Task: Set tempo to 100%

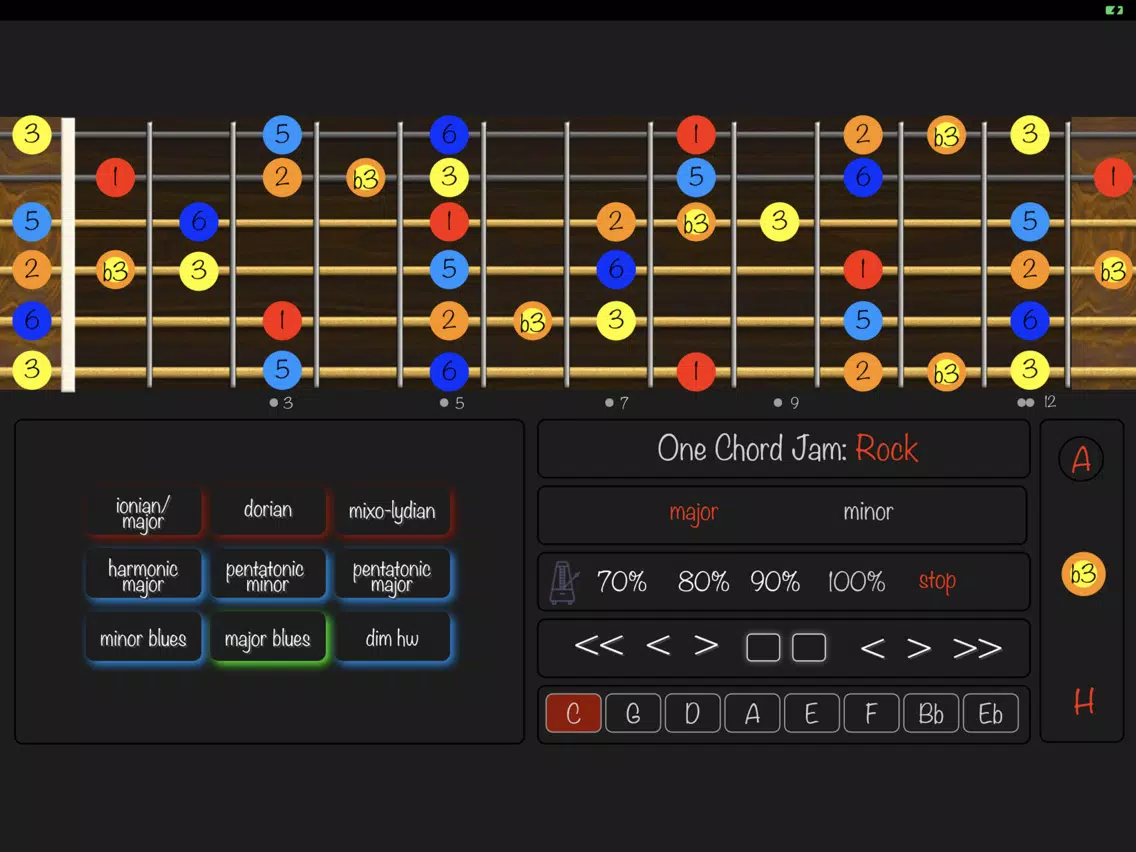Action: (856, 581)
